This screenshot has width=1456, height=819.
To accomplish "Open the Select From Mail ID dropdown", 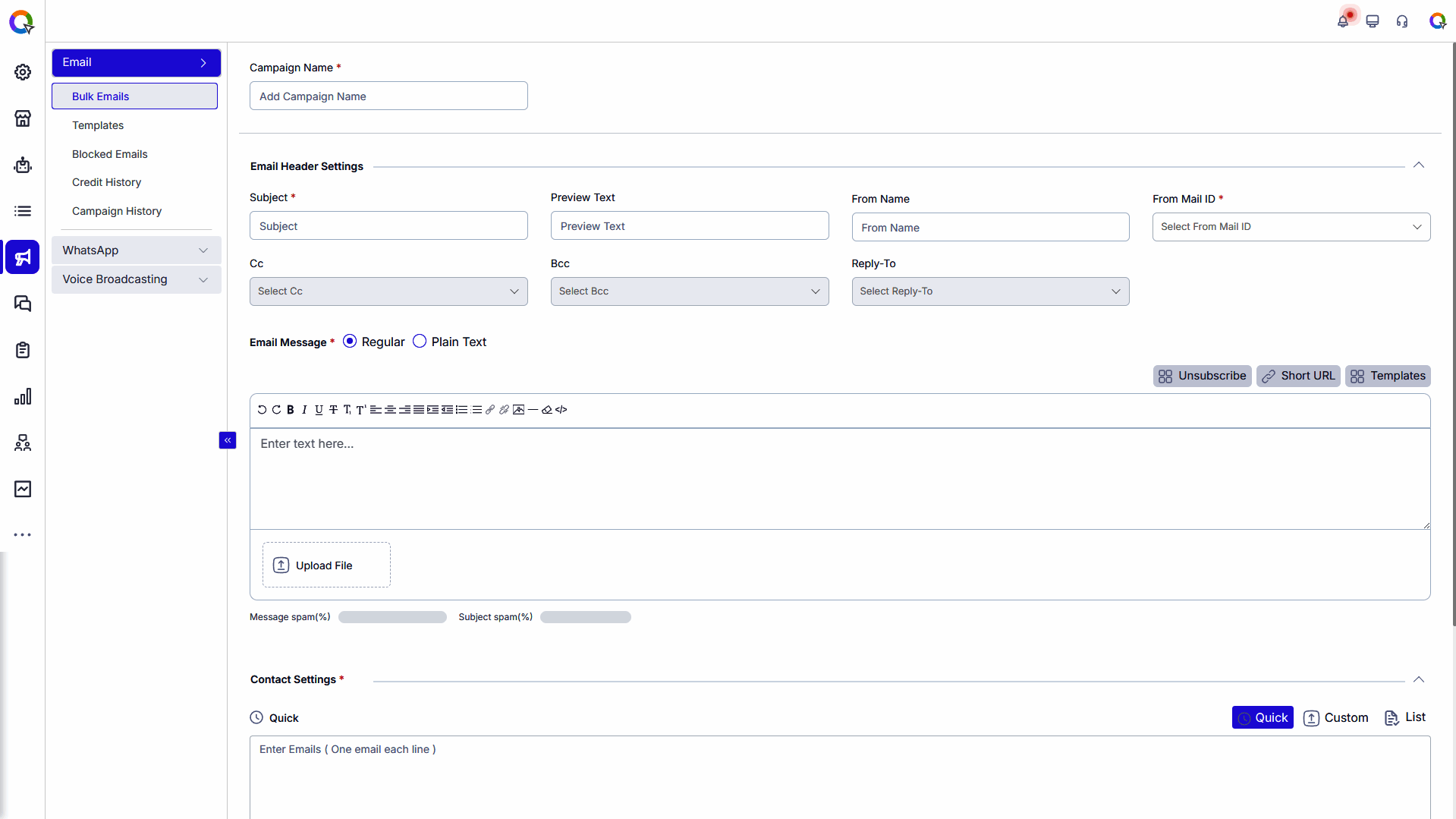I will coord(1291,227).
